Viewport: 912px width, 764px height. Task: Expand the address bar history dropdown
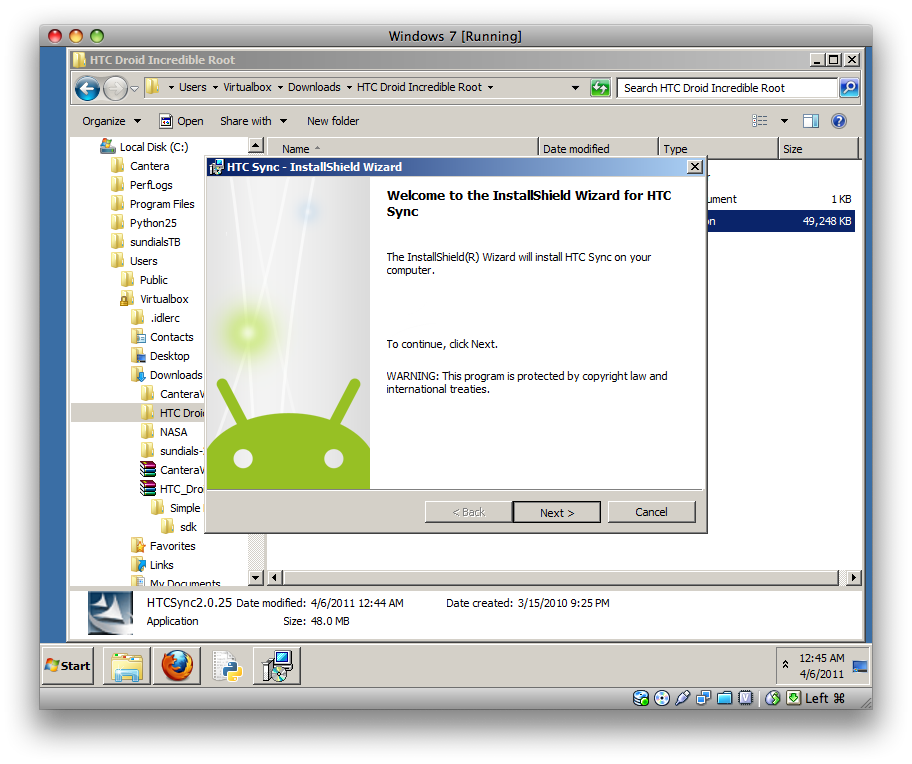575,88
